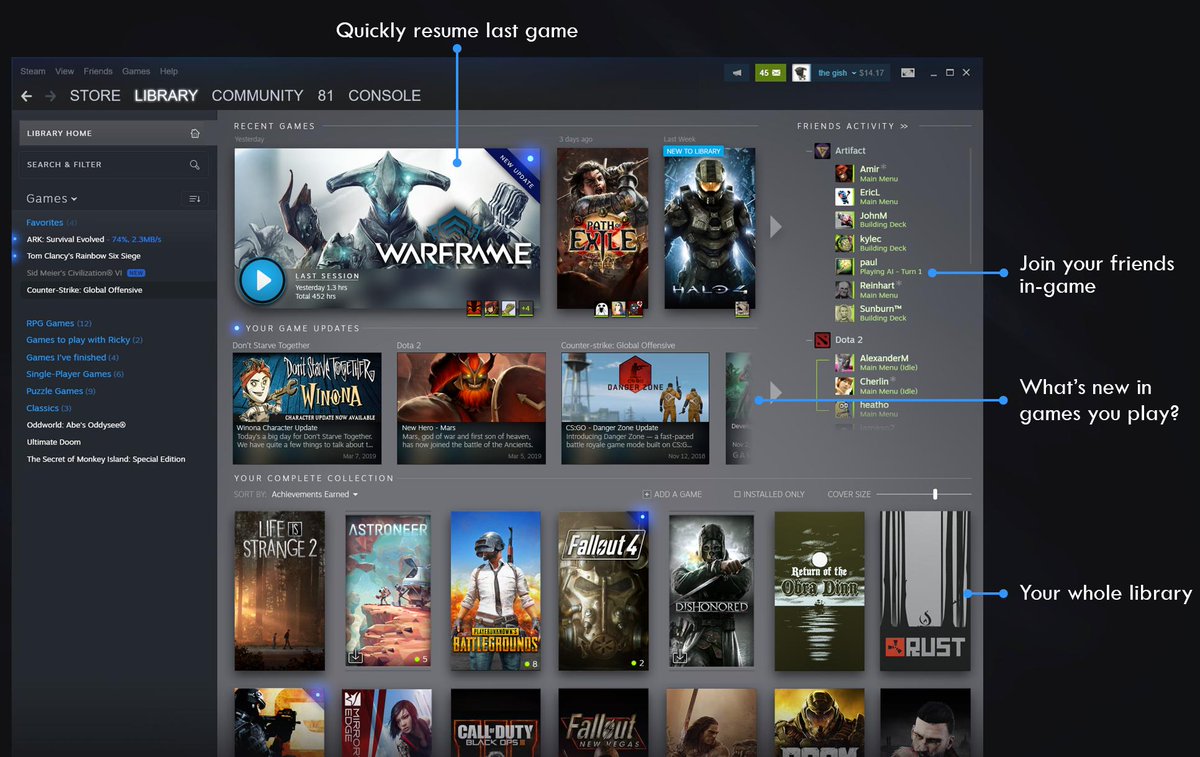The image size is (1200, 757).
Task: Show next recent games with arrow
Action: pyautogui.click(x=775, y=228)
